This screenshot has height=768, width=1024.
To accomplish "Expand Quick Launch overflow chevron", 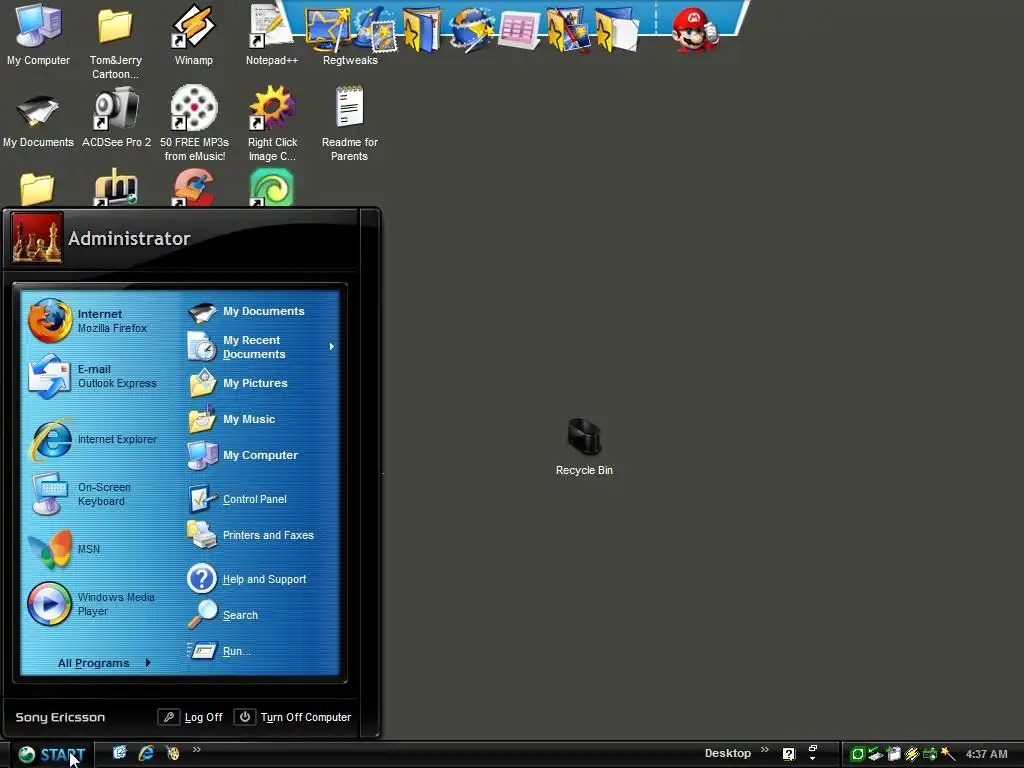I will [197, 749].
